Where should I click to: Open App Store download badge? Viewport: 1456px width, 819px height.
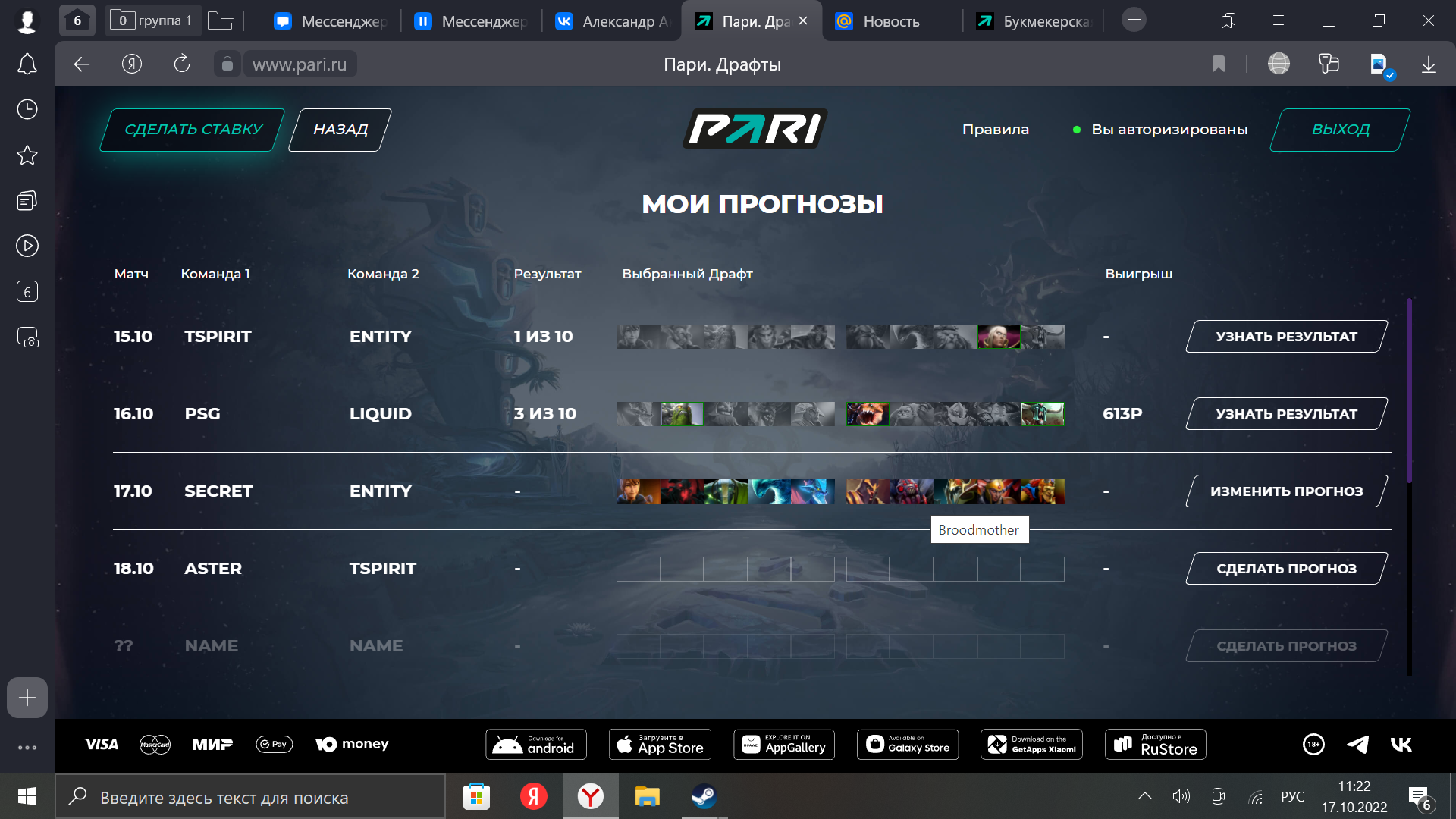pyautogui.click(x=660, y=745)
